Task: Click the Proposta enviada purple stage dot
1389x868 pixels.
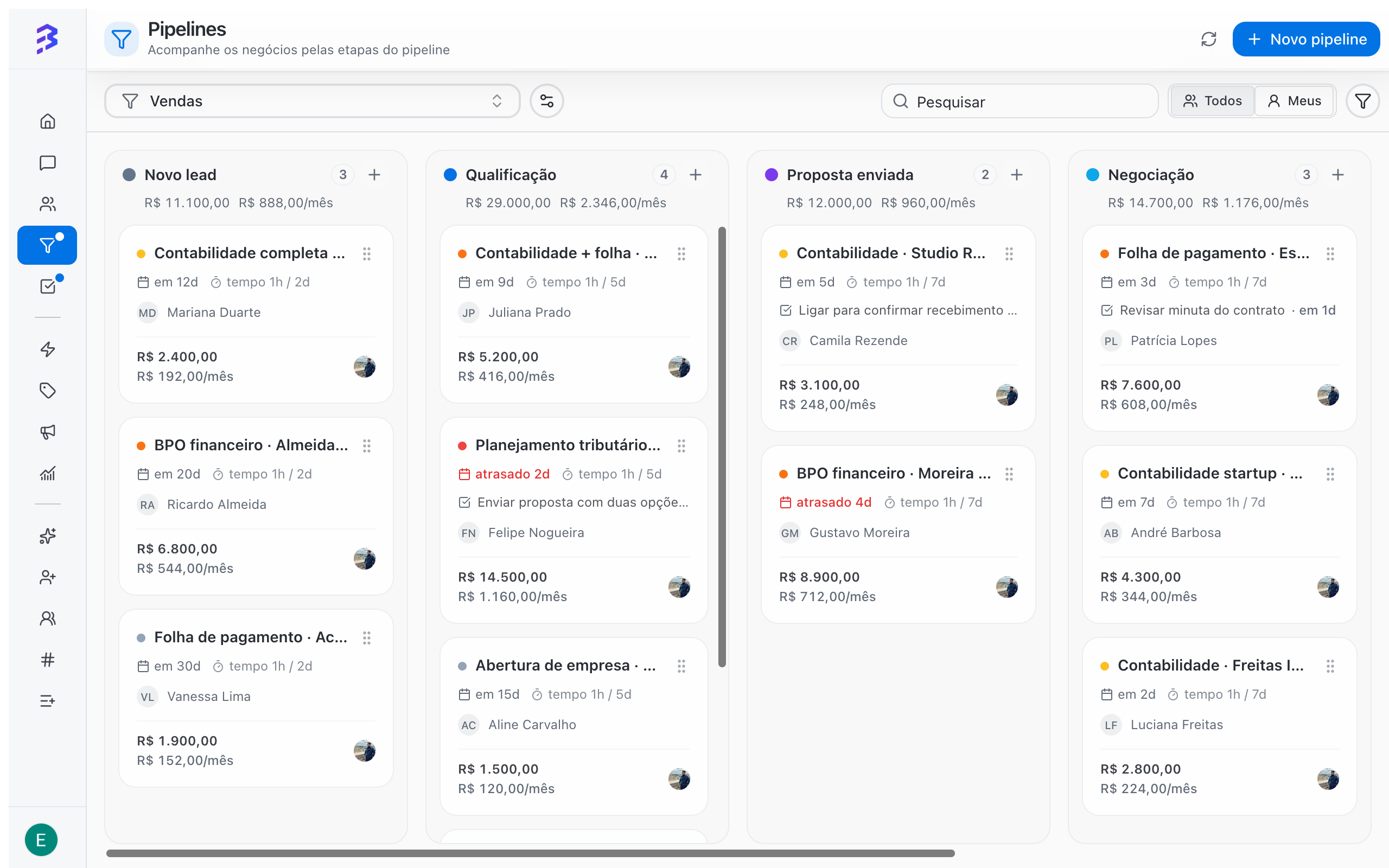Action: (x=772, y=175)
